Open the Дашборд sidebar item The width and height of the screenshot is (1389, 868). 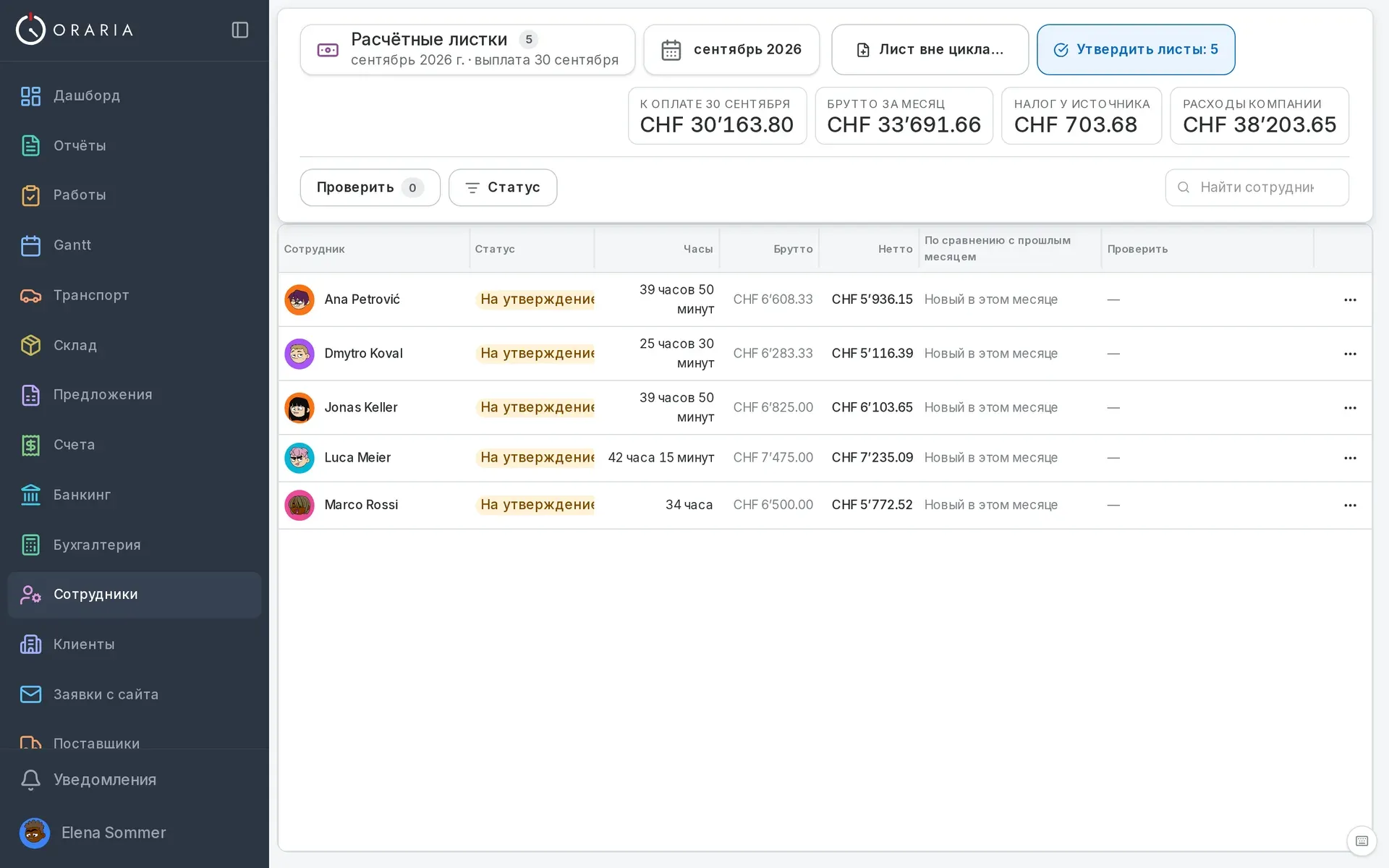click(x=135, y=95)
